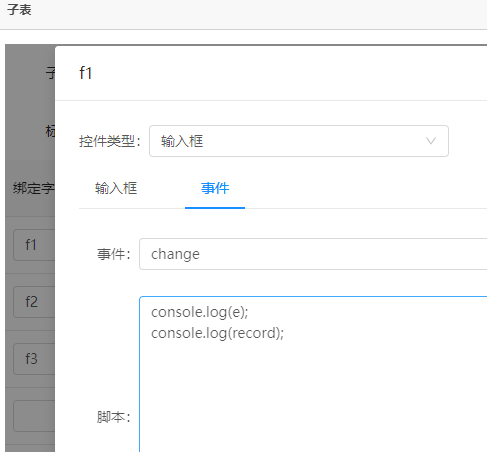Click the 脚本 label
The height and width of the screenshot is (452, 487).
point(113,417)
